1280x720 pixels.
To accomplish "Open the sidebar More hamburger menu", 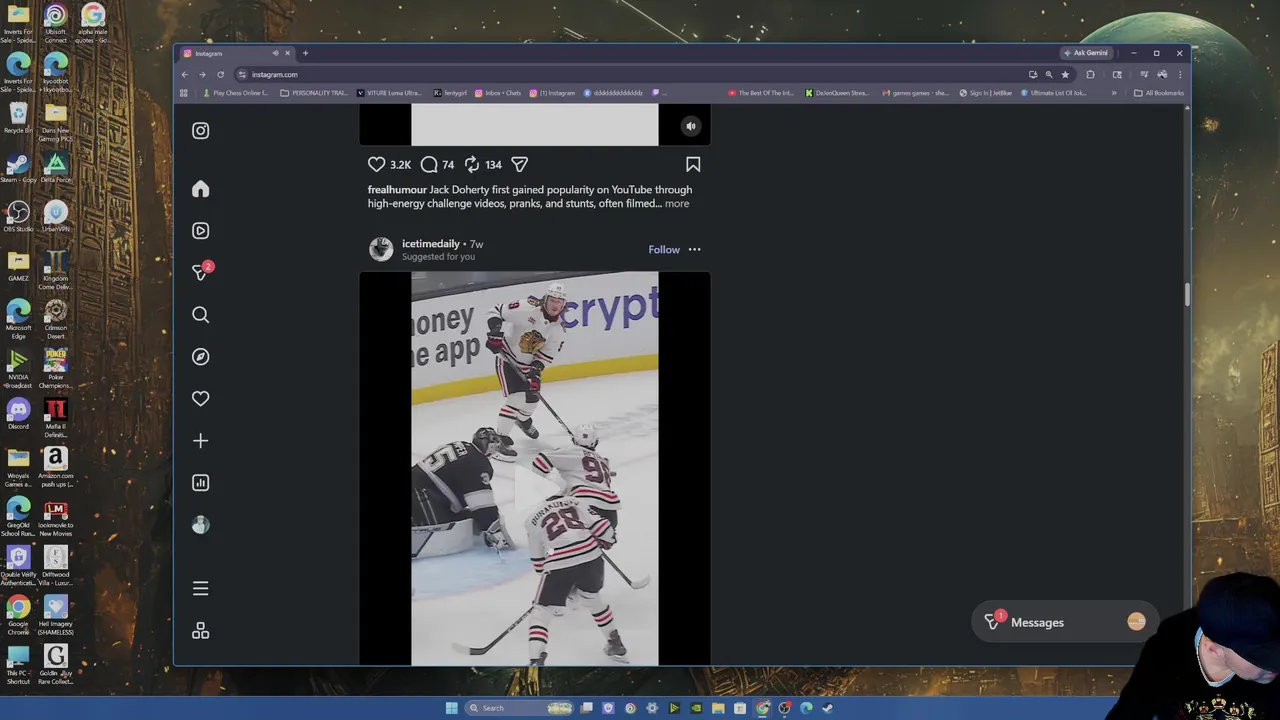I will coord(200,589).
